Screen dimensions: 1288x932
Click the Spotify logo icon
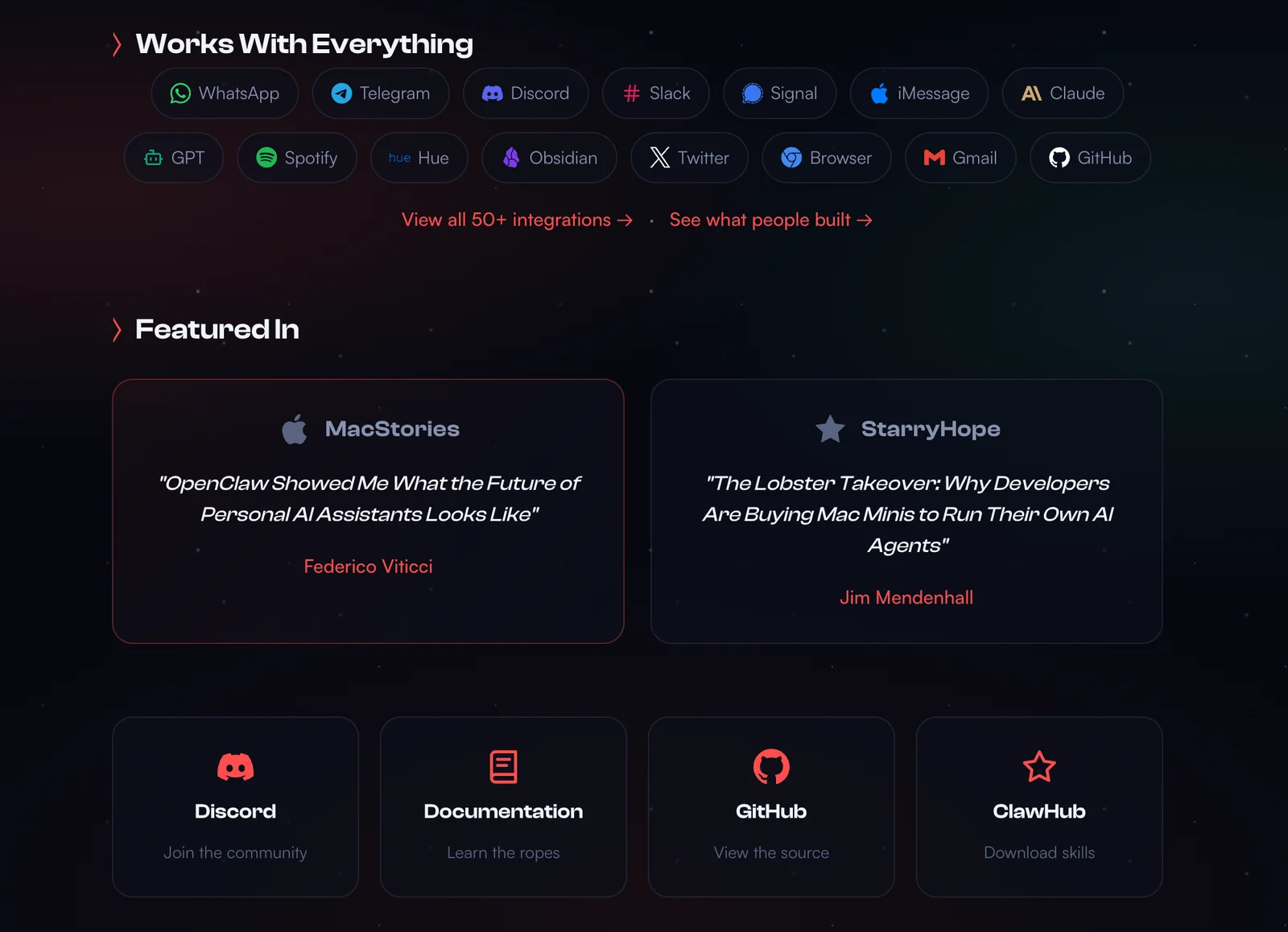266,158
